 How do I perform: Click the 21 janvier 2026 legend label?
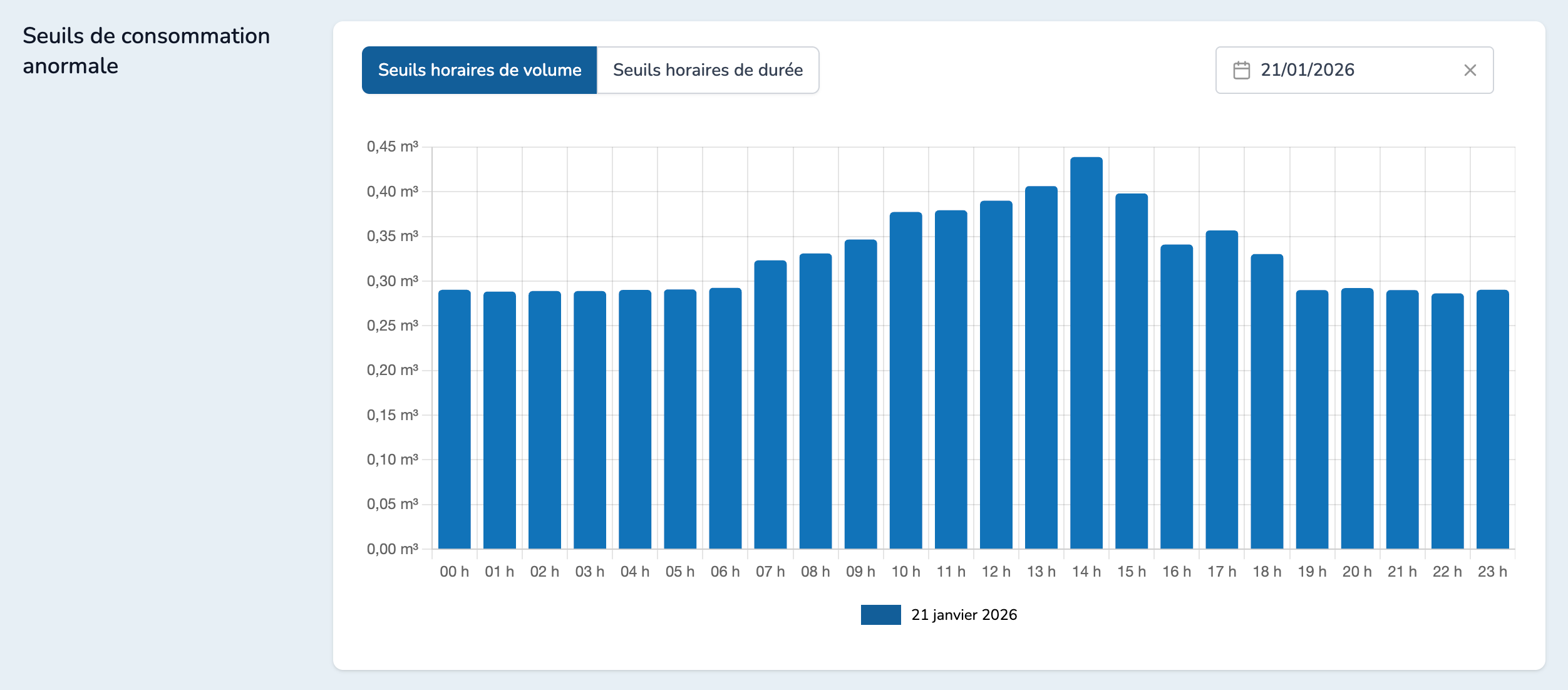[964, 615]
